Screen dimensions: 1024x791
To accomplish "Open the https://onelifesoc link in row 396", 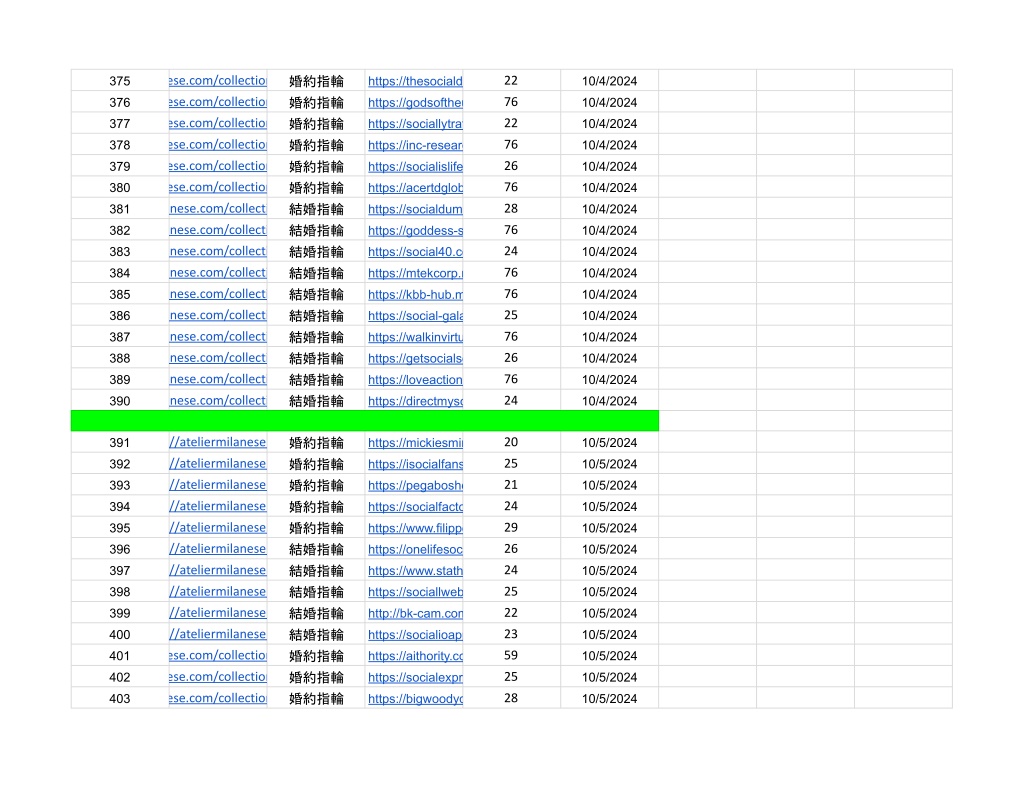I will (415, 549).
